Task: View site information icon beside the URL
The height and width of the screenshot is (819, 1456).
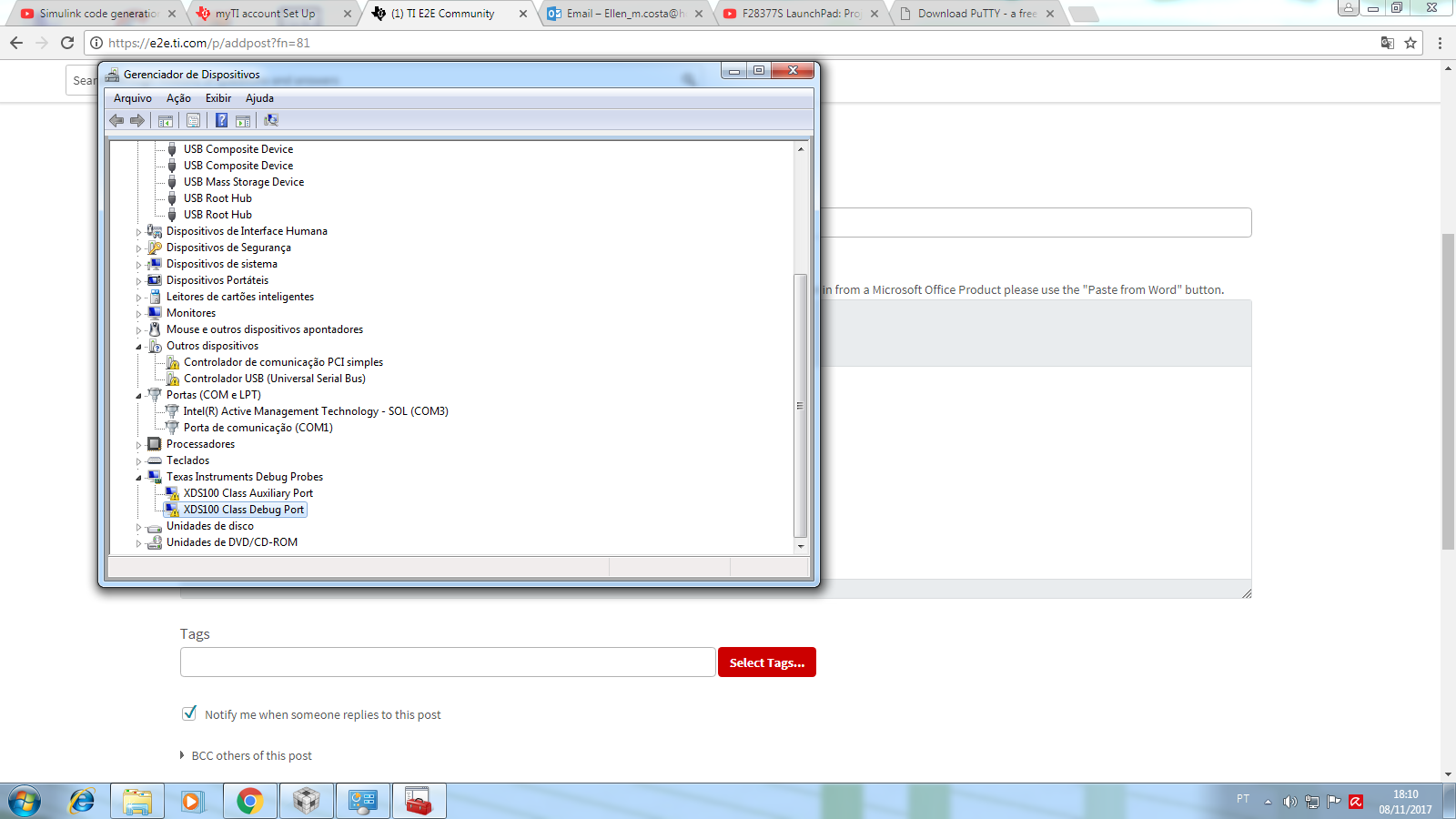Action: click(x=96, y=43)
